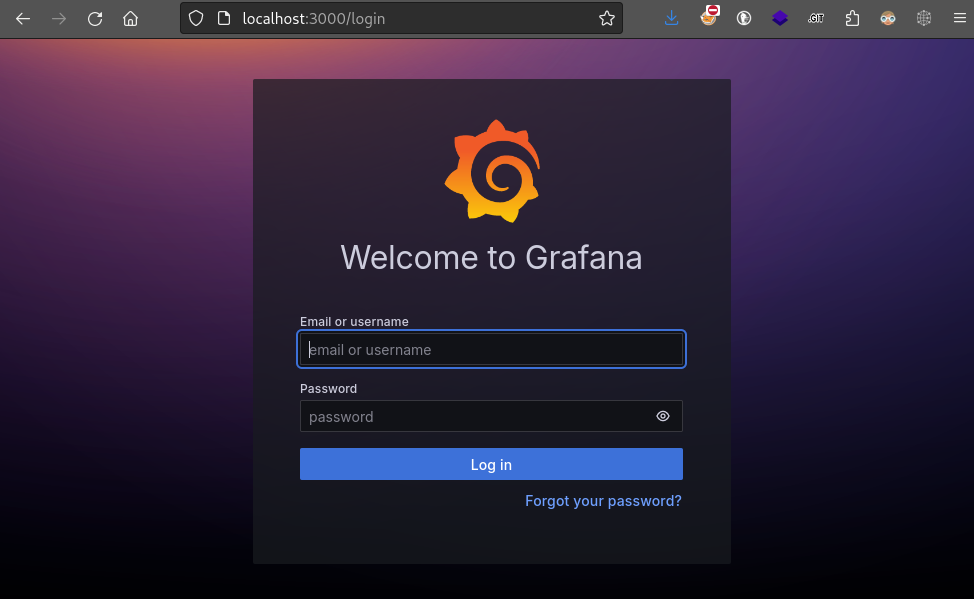Open the extensions puzzle piece menu
This screenshot has width=974, height=599.
tap(852, 19)
